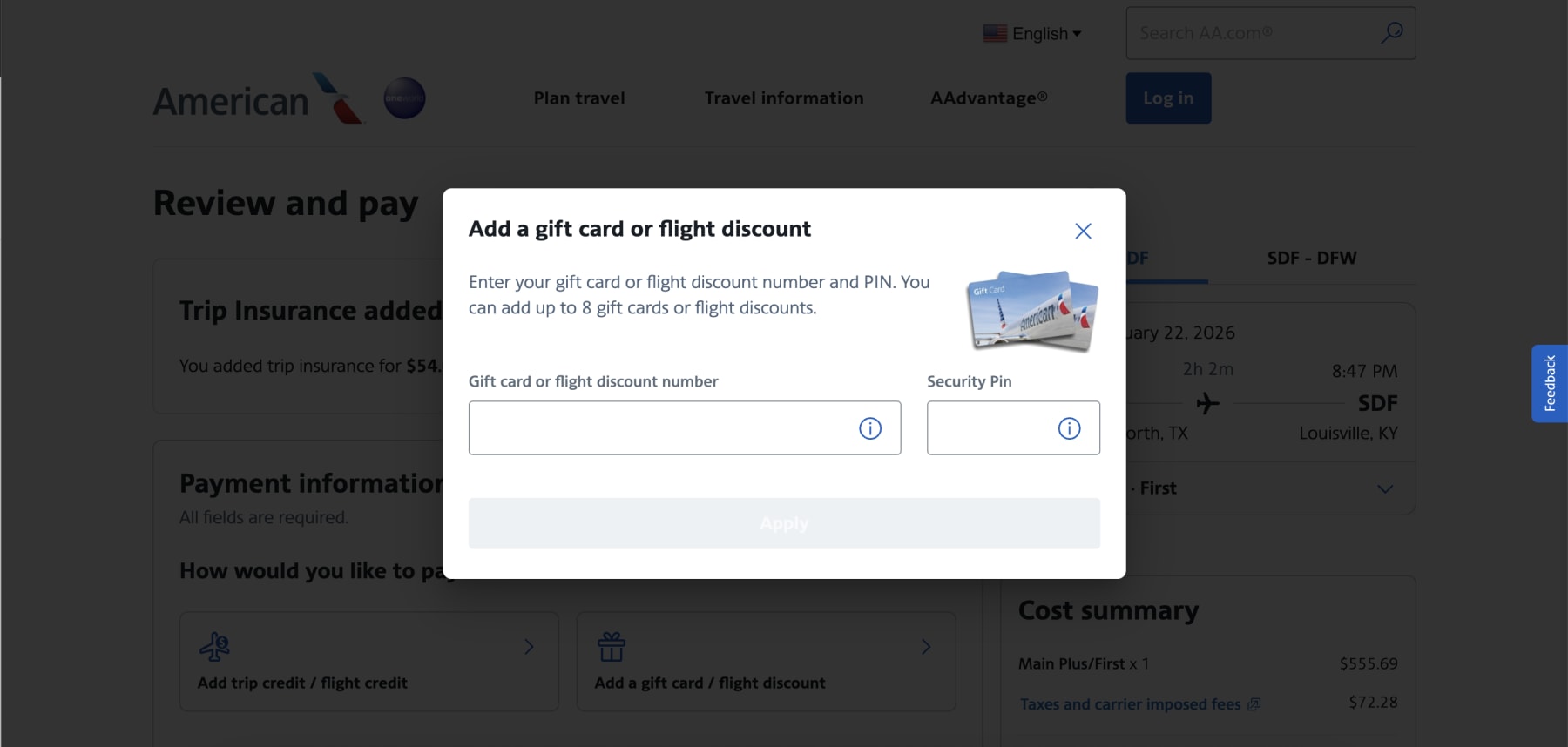Click the info icon in gift card number field

coord(868,427)
